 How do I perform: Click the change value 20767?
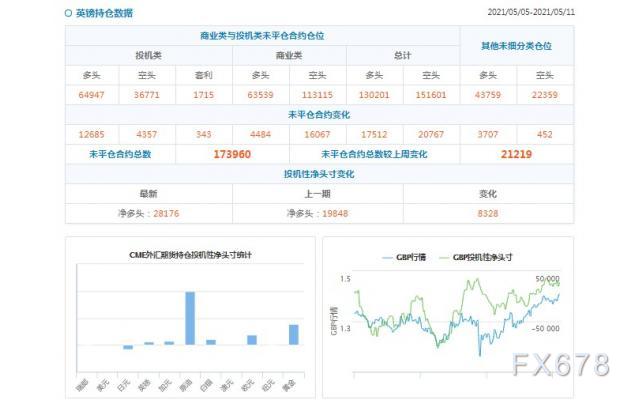pyautogui.click(x=431, y=134)
